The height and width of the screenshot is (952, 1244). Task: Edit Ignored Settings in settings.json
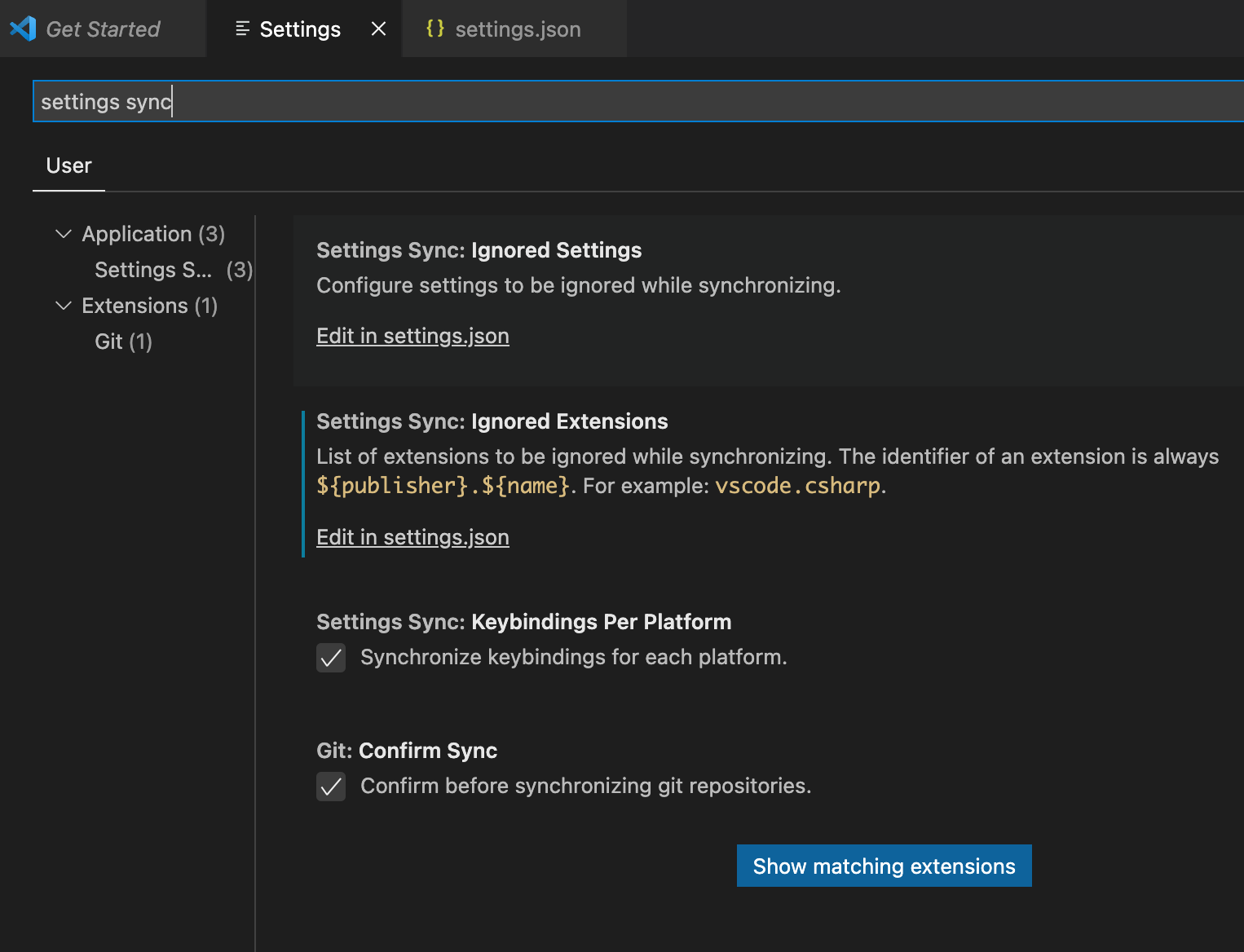(x=412, y=336)
